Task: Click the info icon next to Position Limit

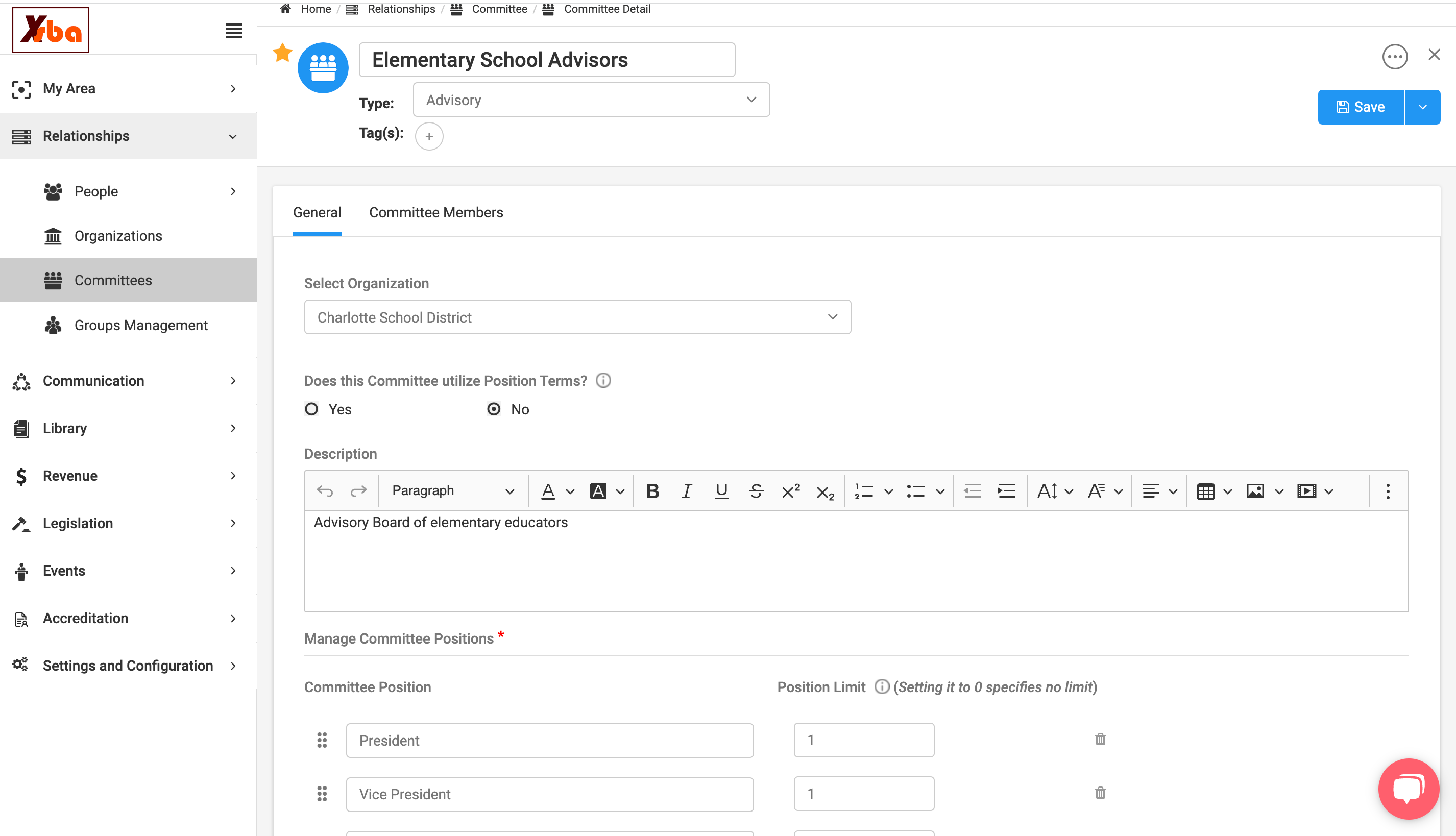Action: [x=882, y=687]
